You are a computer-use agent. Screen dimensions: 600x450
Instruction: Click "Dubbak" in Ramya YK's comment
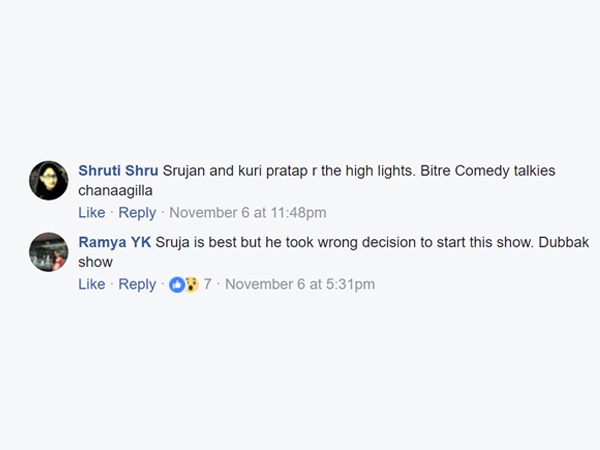[x=528, y=243]
